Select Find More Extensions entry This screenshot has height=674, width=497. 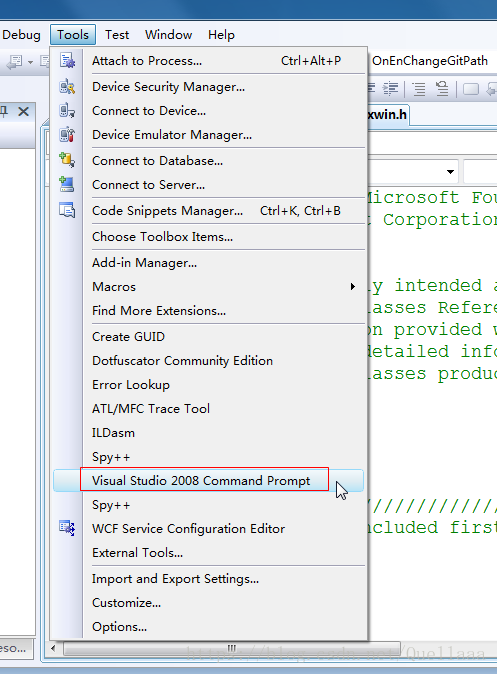click(209, 310)
